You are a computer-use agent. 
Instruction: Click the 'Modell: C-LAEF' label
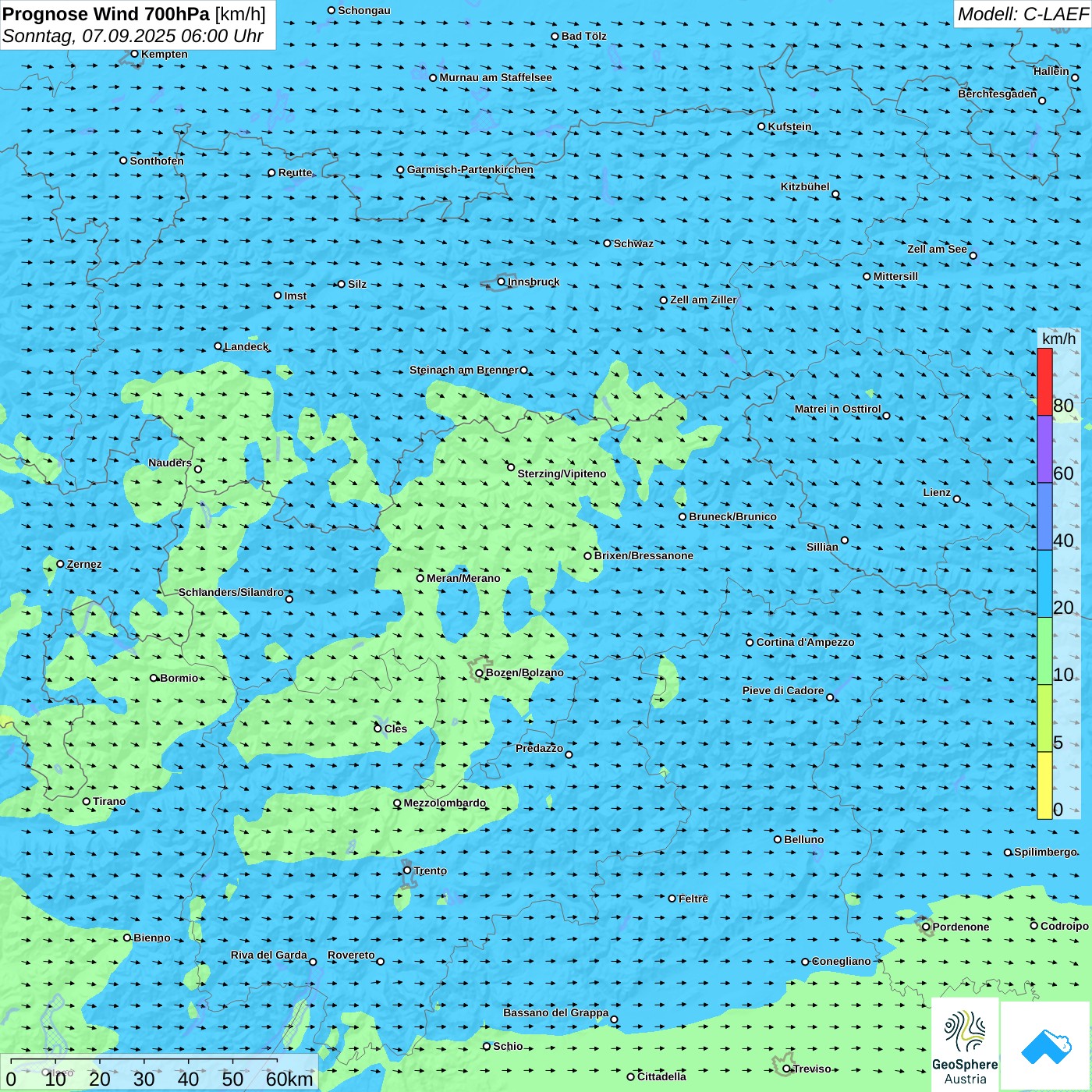1023,14
